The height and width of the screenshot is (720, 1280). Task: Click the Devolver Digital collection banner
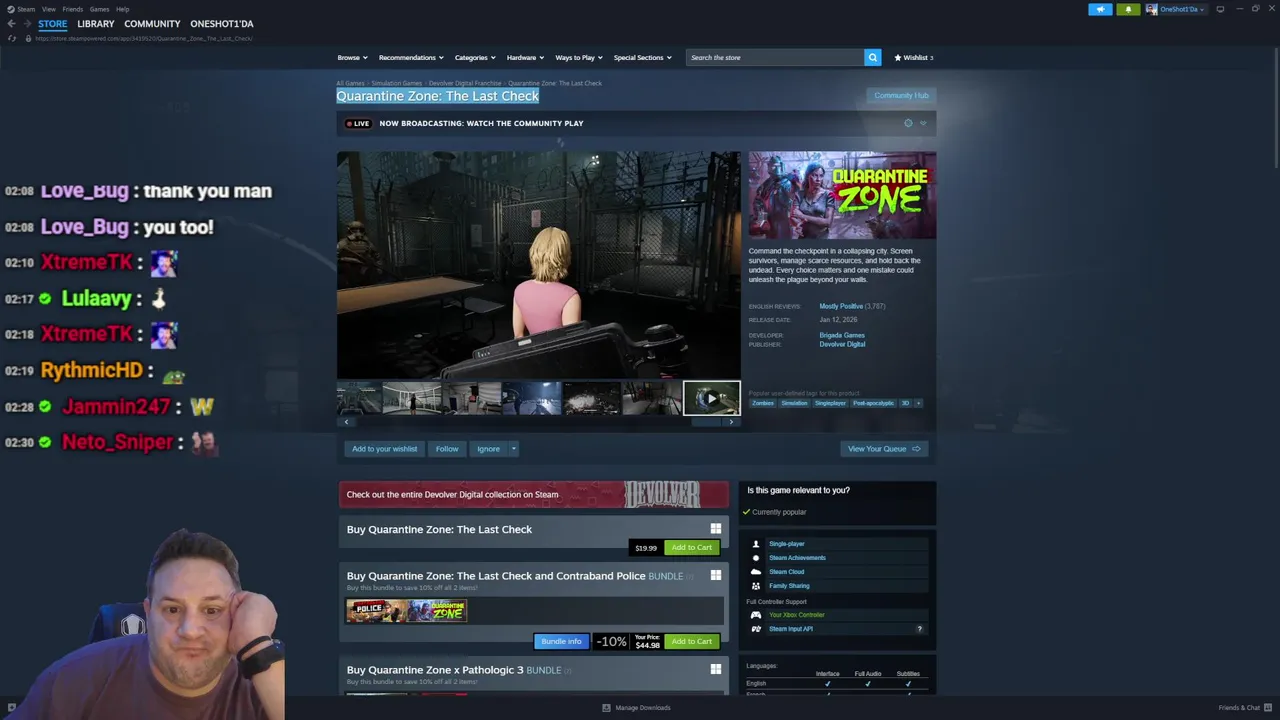coord(534,494)
